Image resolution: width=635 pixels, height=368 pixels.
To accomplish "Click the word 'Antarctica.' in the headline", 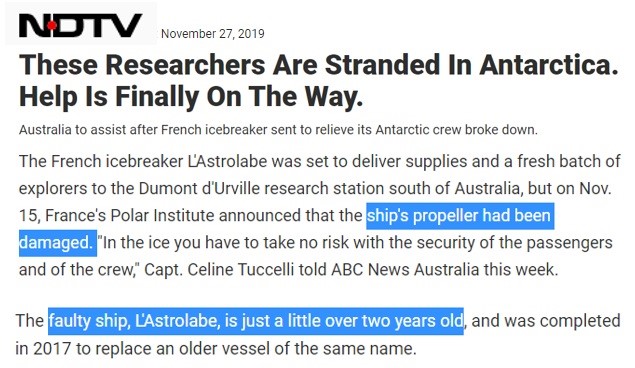I will click(x=549, y=65).
